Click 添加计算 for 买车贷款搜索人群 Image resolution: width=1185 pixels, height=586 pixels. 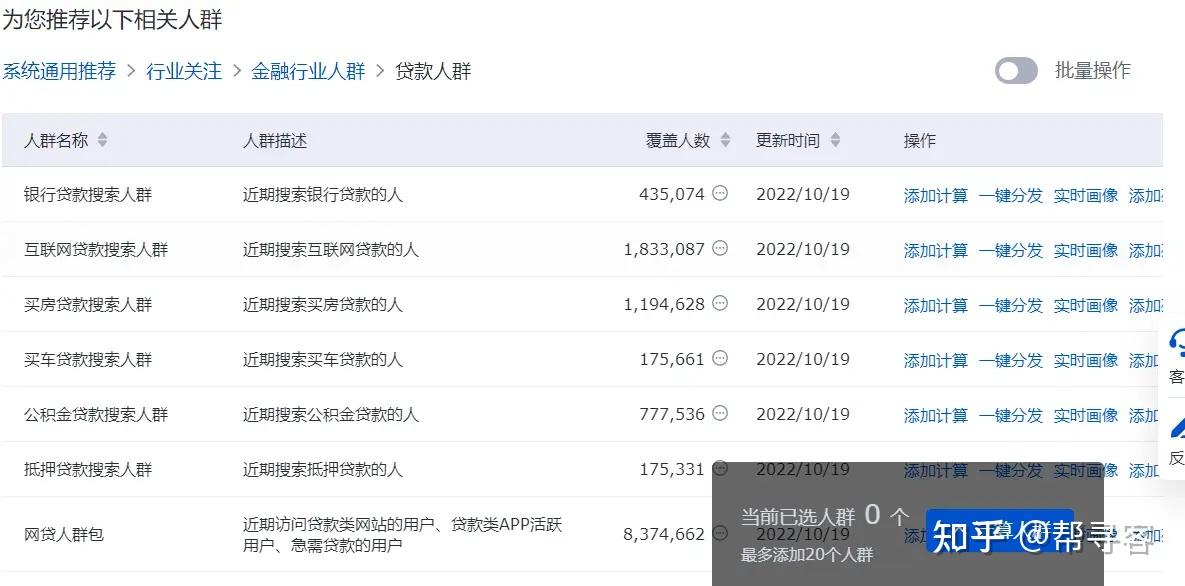pyautogui.click(x=936, y=361)
